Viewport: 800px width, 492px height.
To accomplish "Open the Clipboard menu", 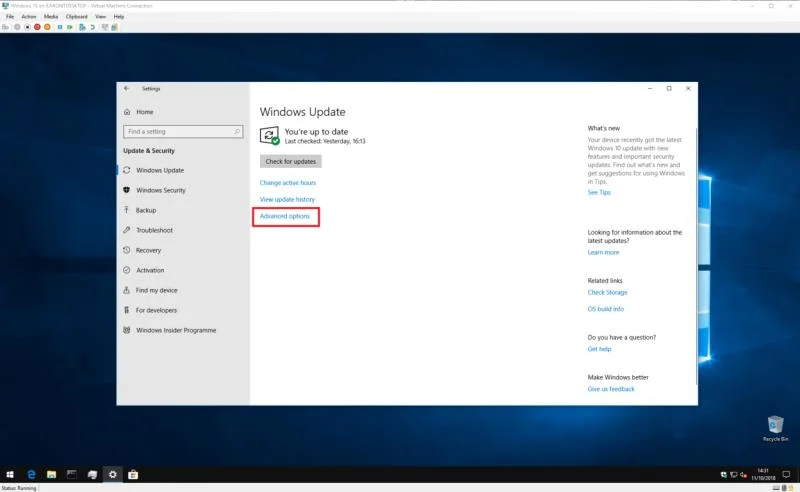I will [x=77, y=17].
